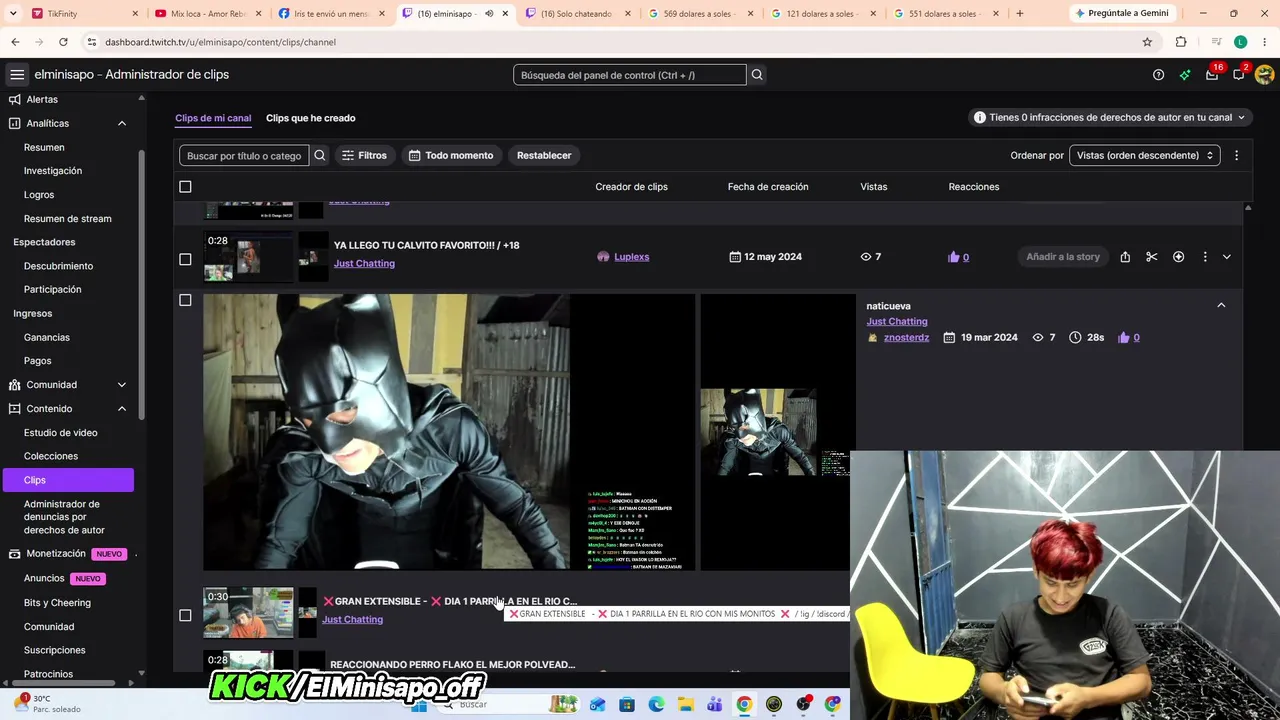Open the whispers chat icon with 2 badge
This screenshot has width=1280, height=720.
(1239, 75)
